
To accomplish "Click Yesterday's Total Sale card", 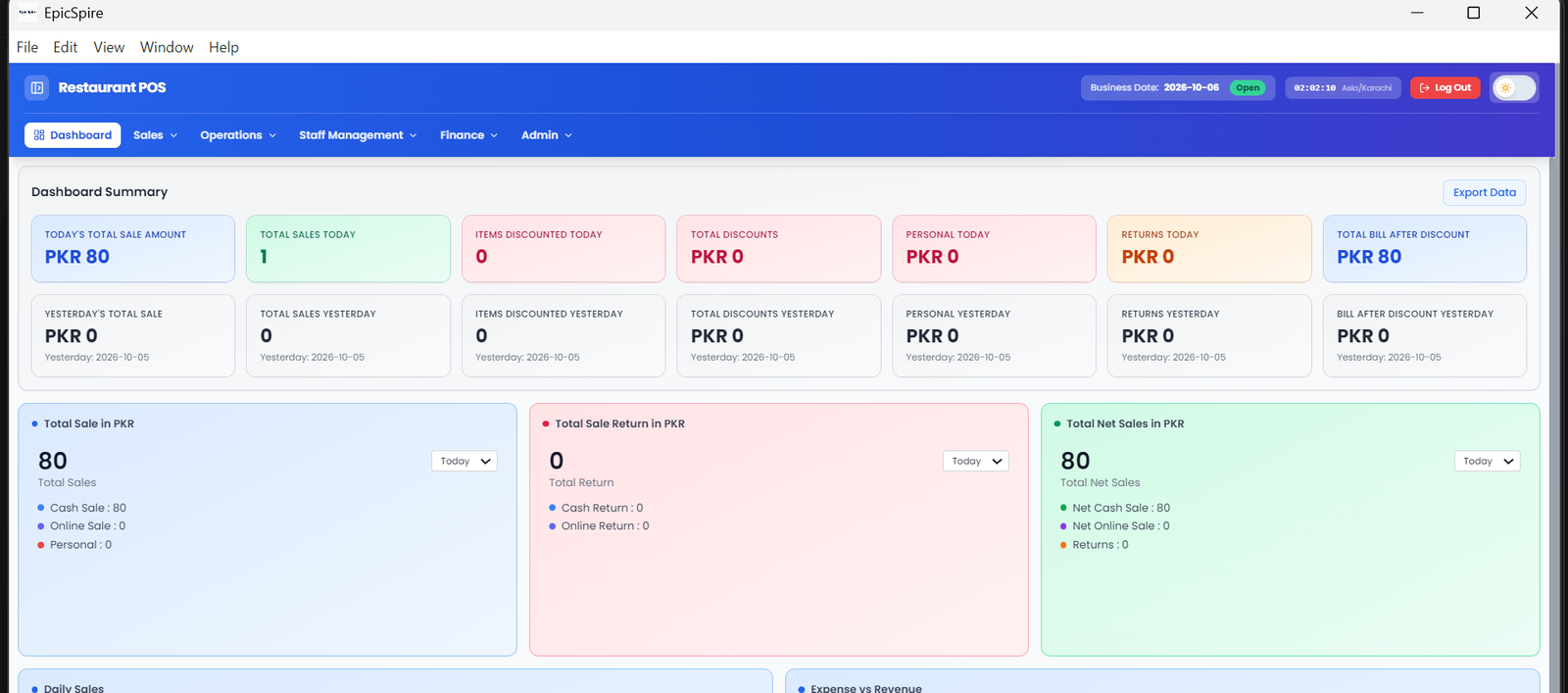I will (133, 335).
